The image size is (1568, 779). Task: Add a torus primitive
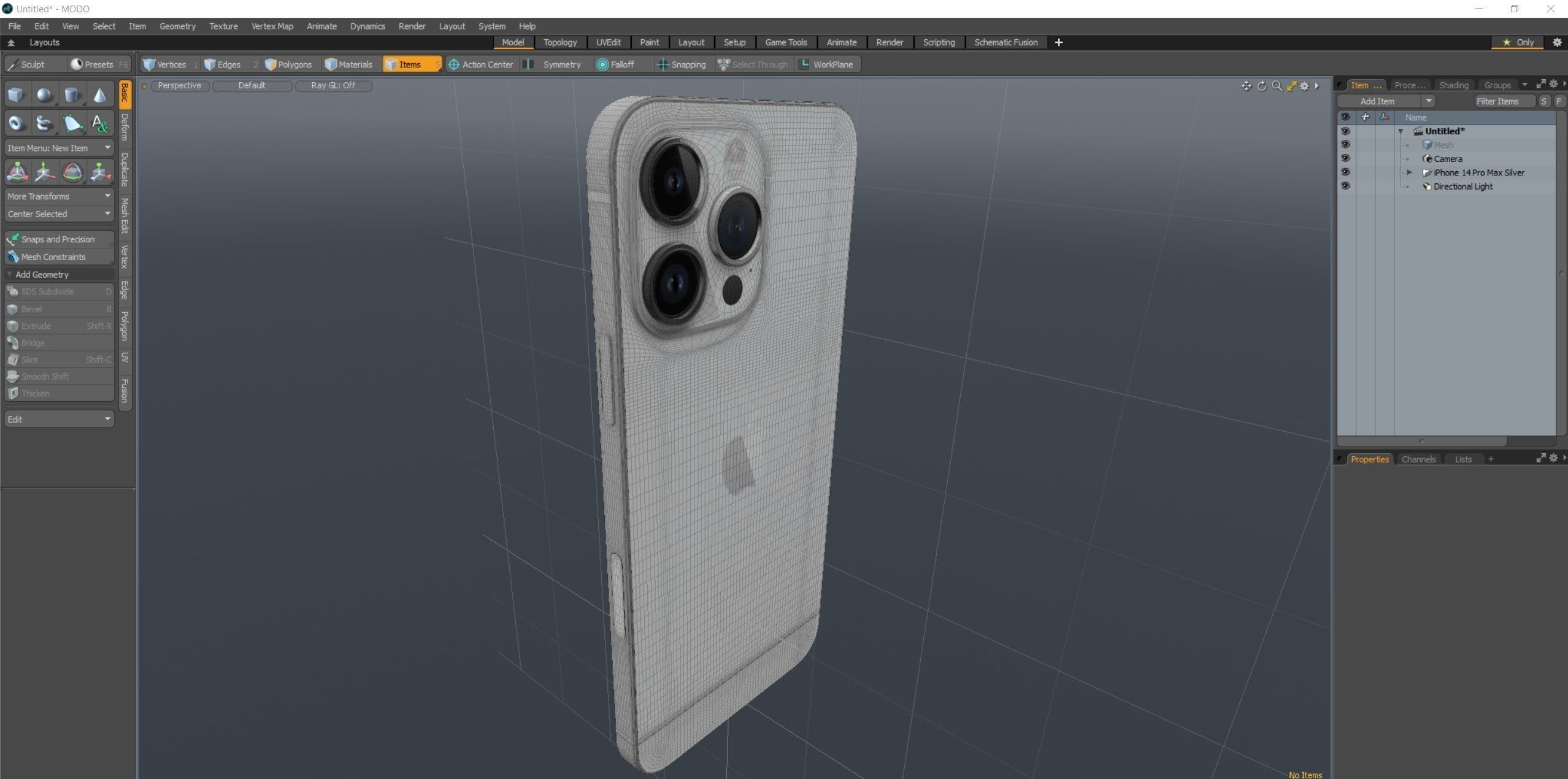click(x=17, y=123)
